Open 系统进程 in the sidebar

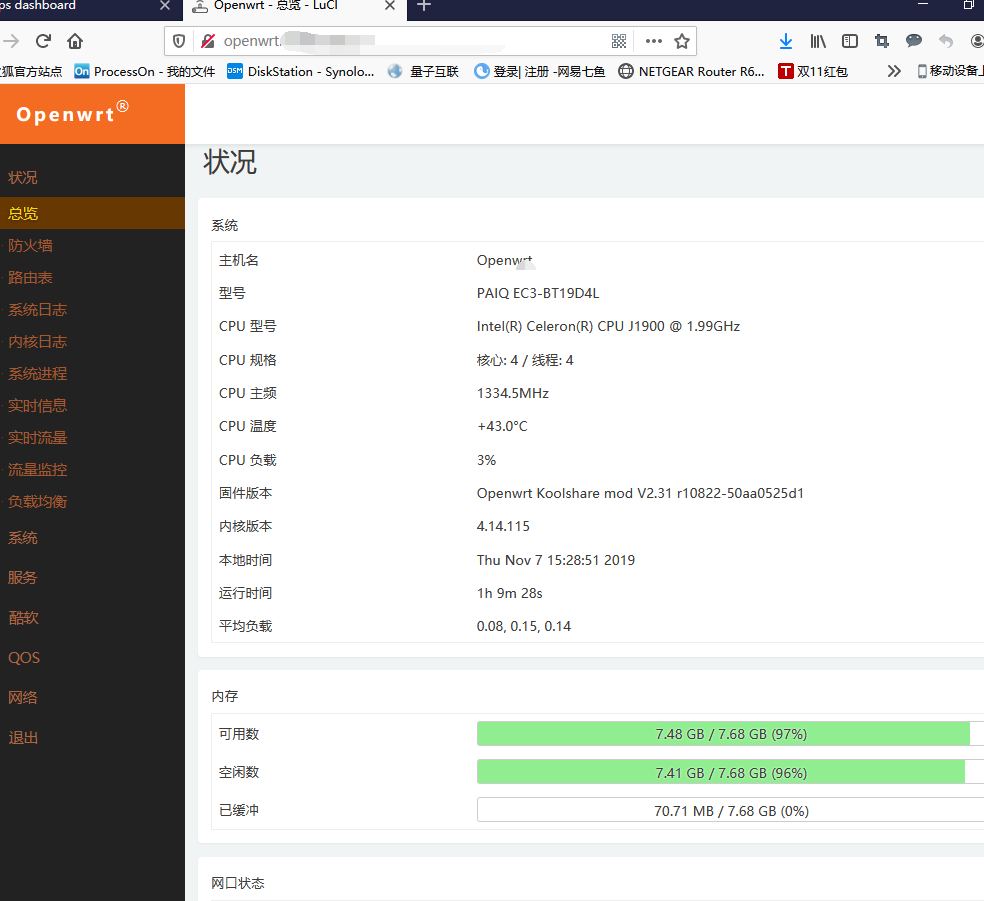pyautogui.click(x=38, y=374)
